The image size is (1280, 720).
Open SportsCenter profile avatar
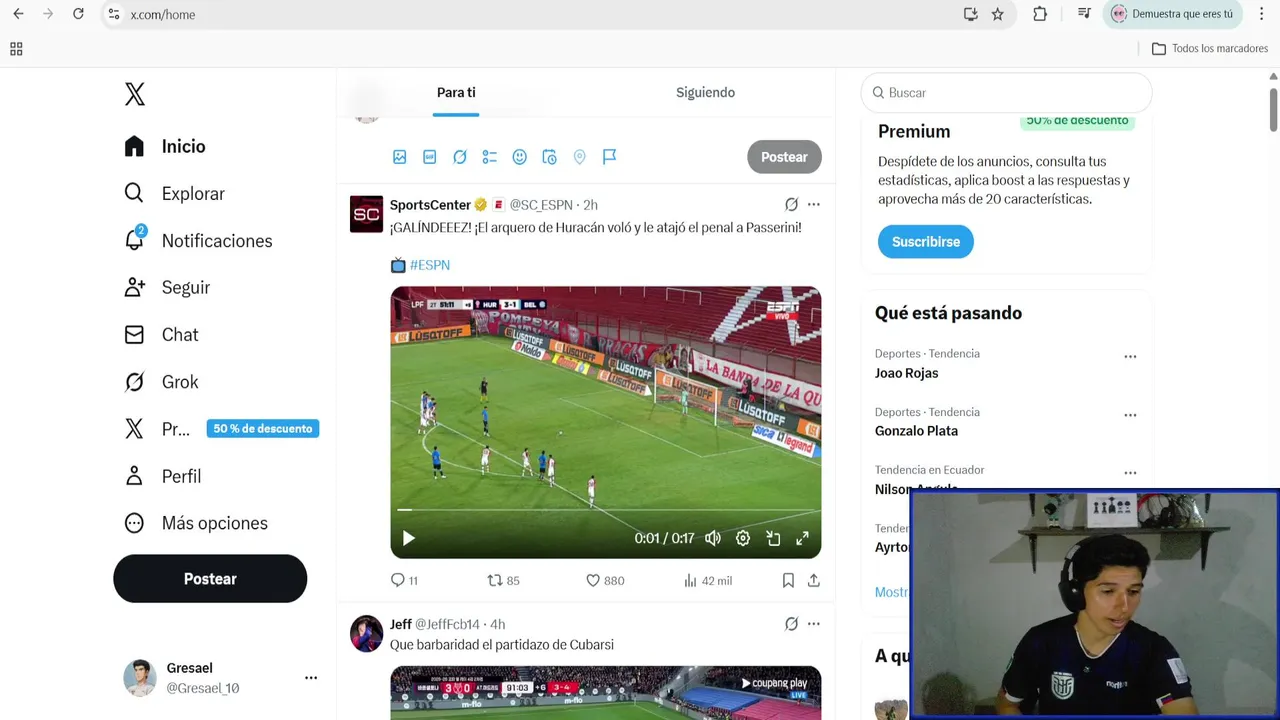pyautogui.click(x=367, y=214)
